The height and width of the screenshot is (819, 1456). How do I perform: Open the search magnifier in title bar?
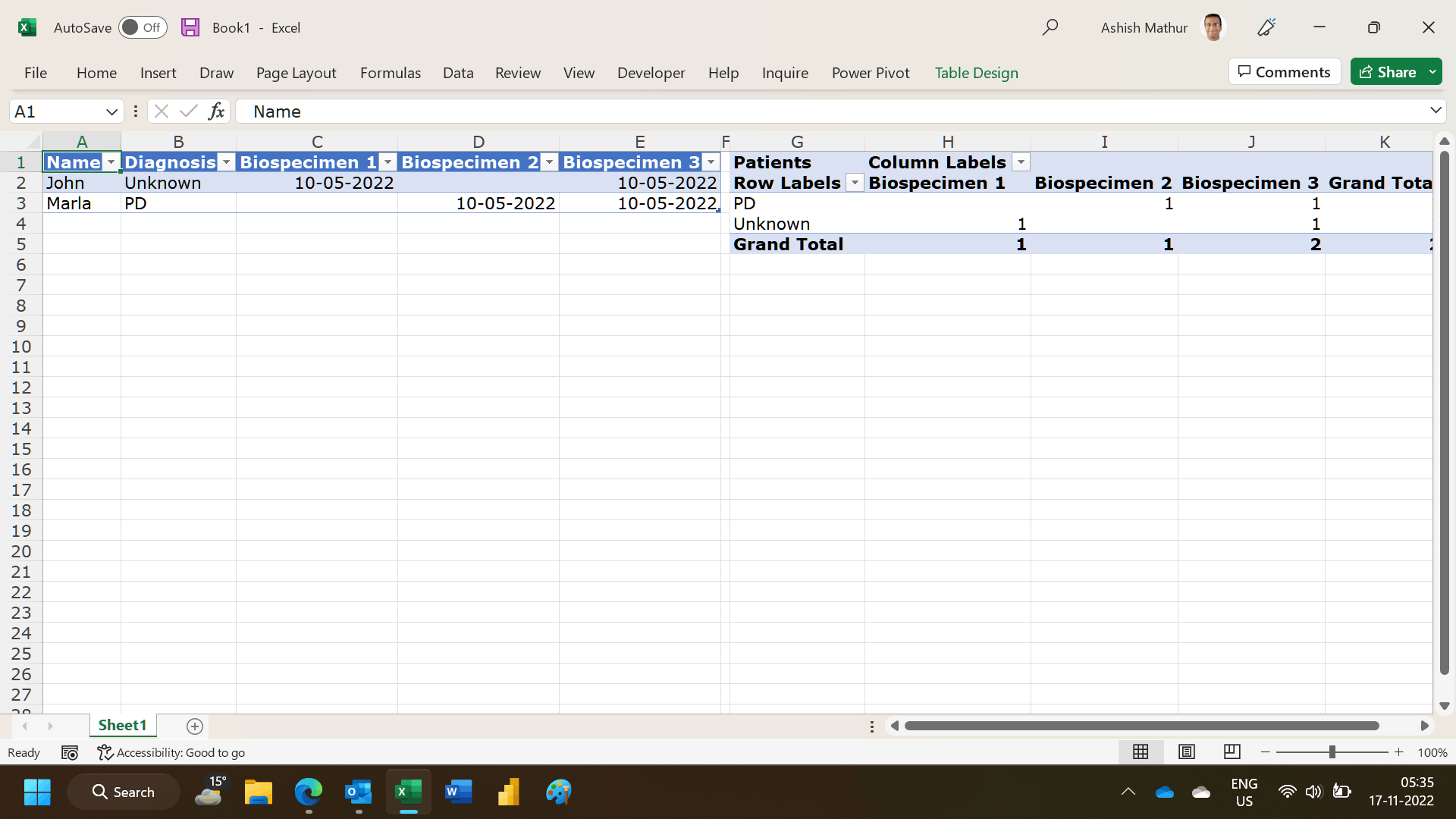1050,27
